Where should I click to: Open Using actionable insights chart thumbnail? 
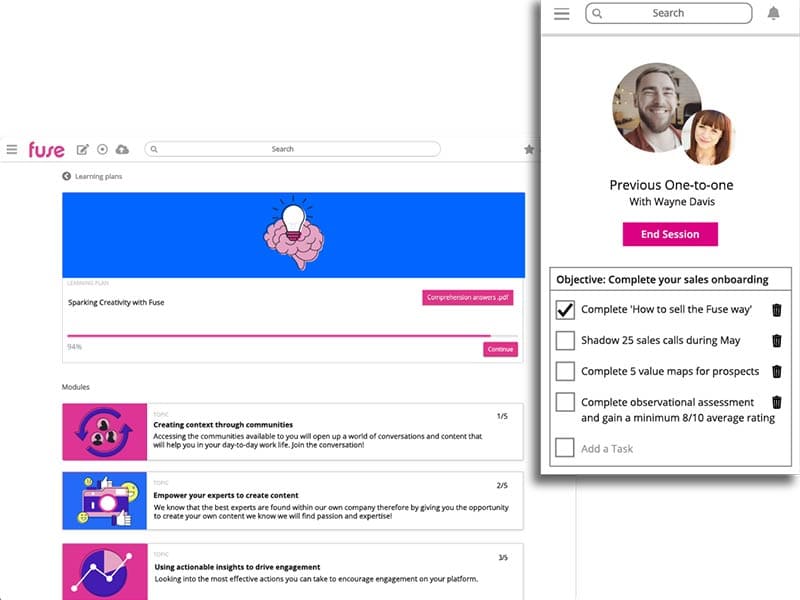click(x=105, y=571)
